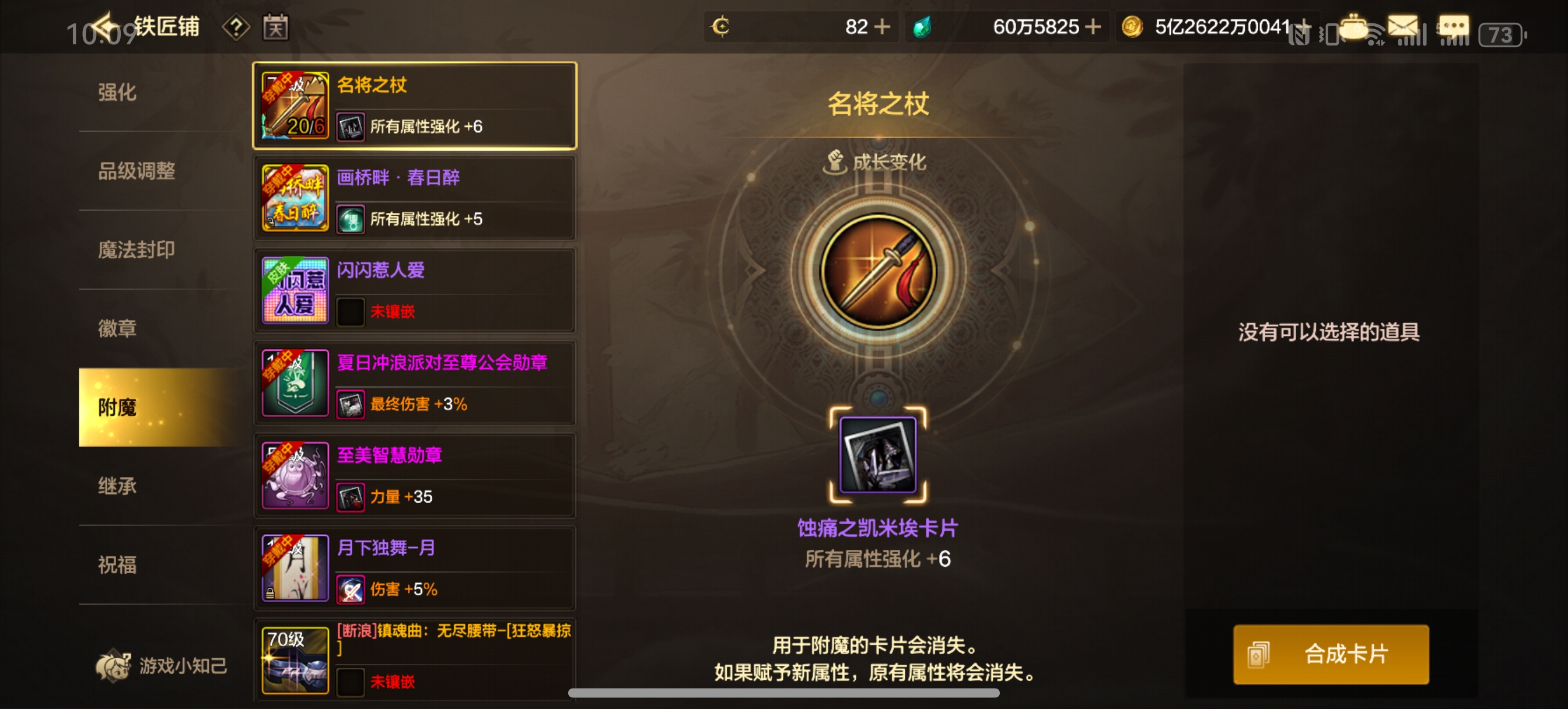Open the calendar icon in top bar
The width and height of the screenshot is (1568, 709).
click(275, 27)
